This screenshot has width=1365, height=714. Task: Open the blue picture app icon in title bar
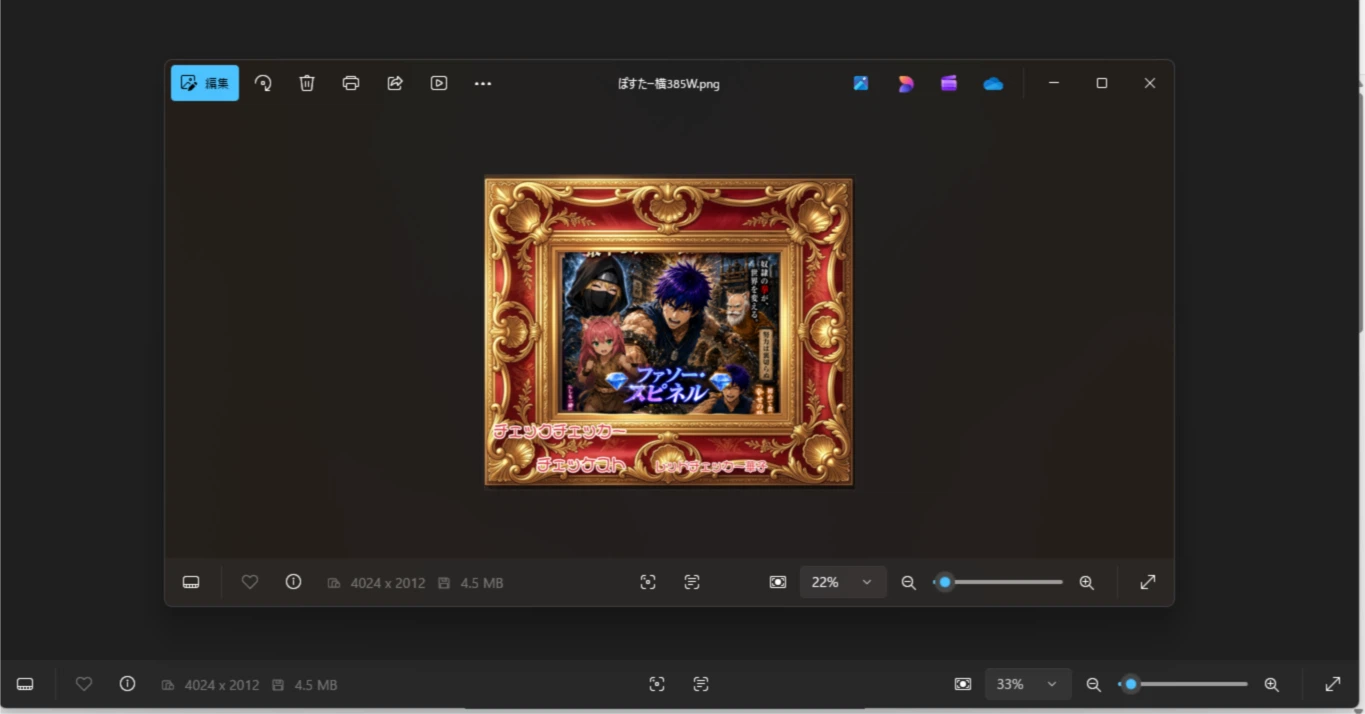tap(861, 83)
